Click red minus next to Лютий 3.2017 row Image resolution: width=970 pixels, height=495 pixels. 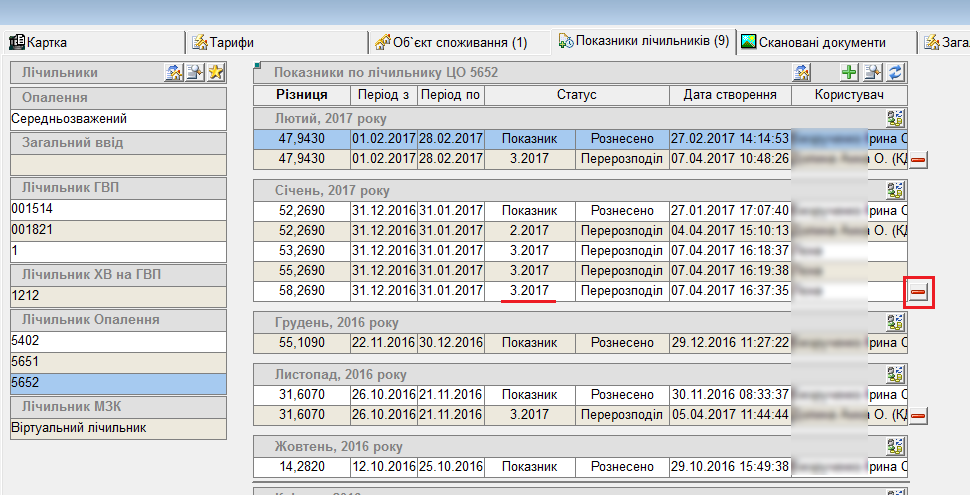918,159
